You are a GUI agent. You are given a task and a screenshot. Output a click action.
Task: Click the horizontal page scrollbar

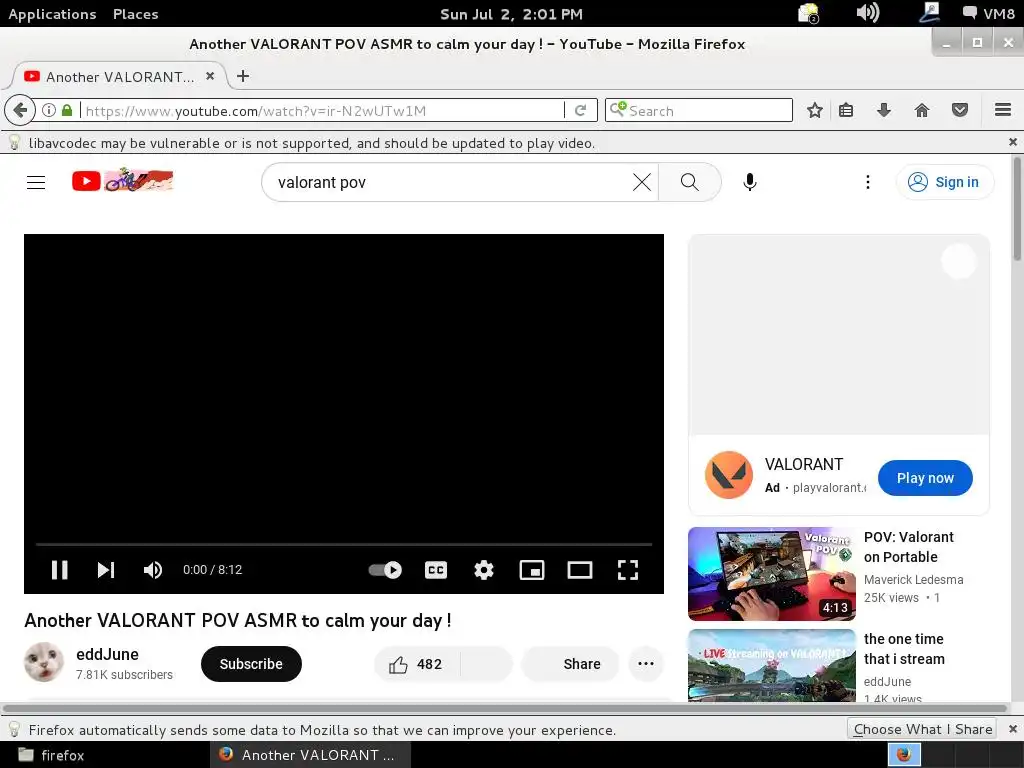point(504,709)
